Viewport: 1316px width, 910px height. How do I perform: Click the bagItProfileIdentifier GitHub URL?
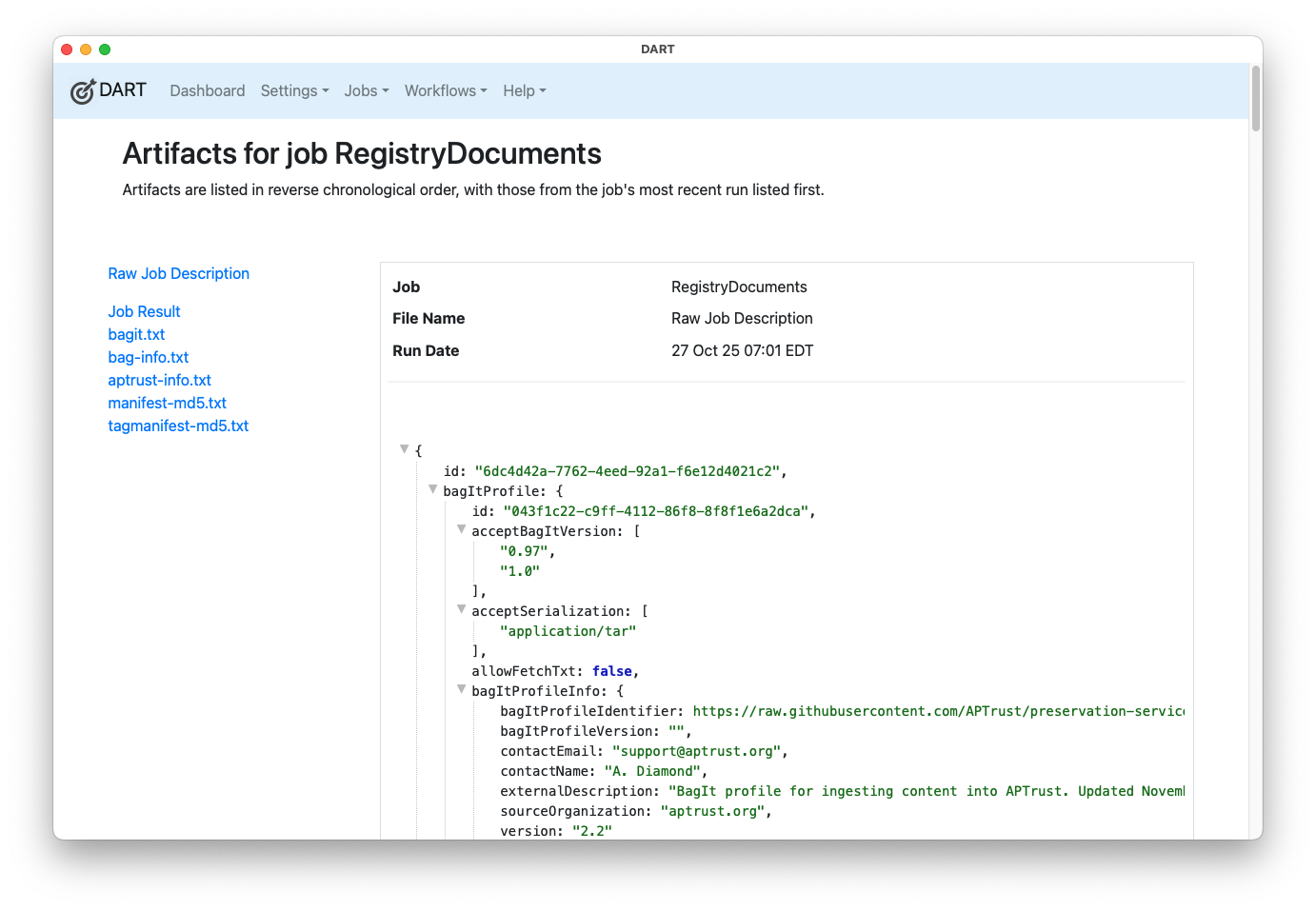click(x=938, y=712)
